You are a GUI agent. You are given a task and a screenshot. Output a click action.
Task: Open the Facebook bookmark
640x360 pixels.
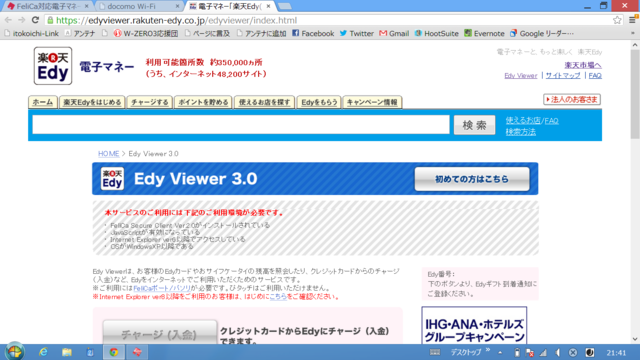point(313,33)
